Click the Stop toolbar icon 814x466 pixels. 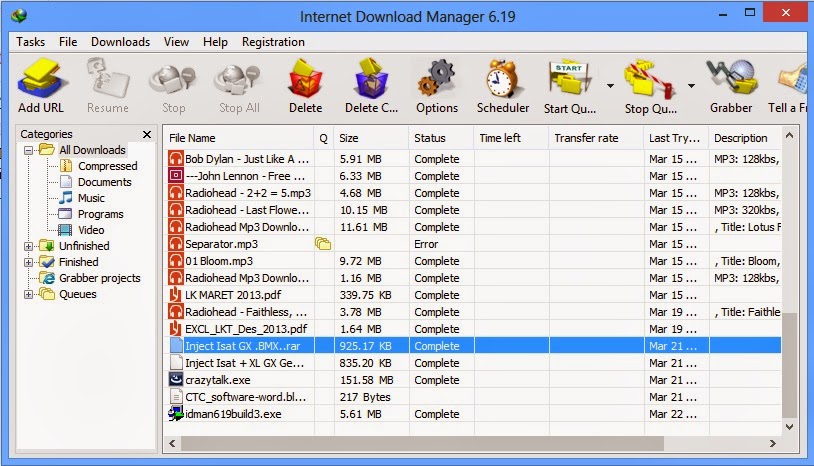pos(173,80)
